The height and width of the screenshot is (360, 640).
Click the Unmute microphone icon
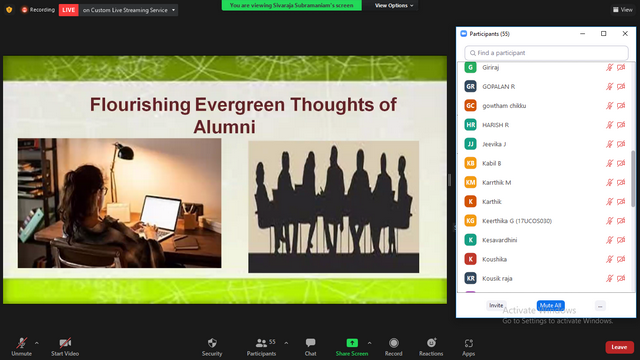pyautogui.click(x=22, y=343)
